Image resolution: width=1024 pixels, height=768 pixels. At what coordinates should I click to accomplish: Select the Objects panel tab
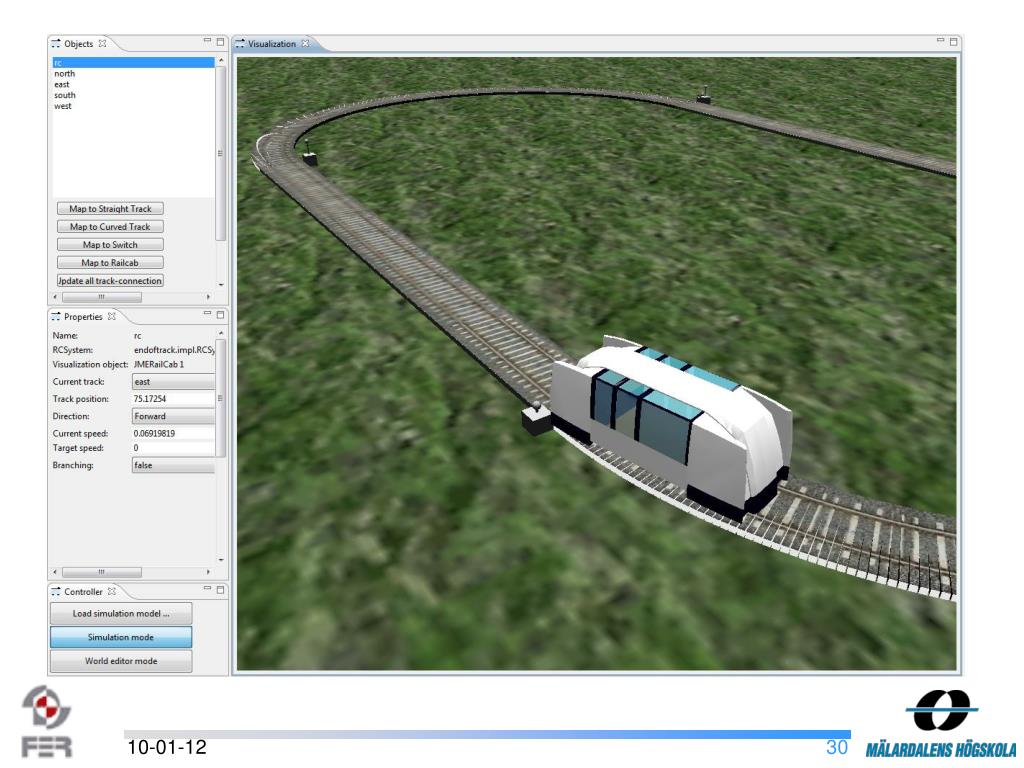[x=78, y=44]
